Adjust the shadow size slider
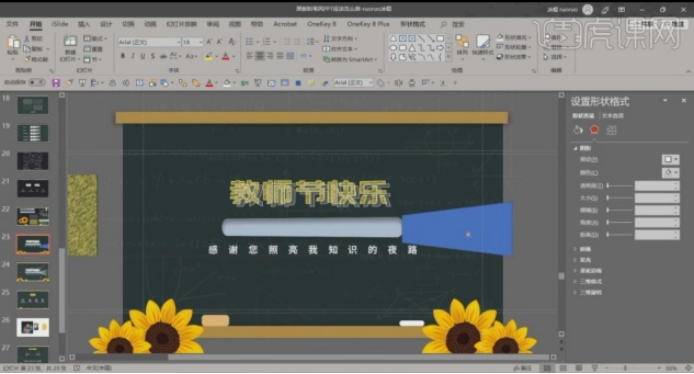Viewport: 694px width, 374px height. pos(620,198)
